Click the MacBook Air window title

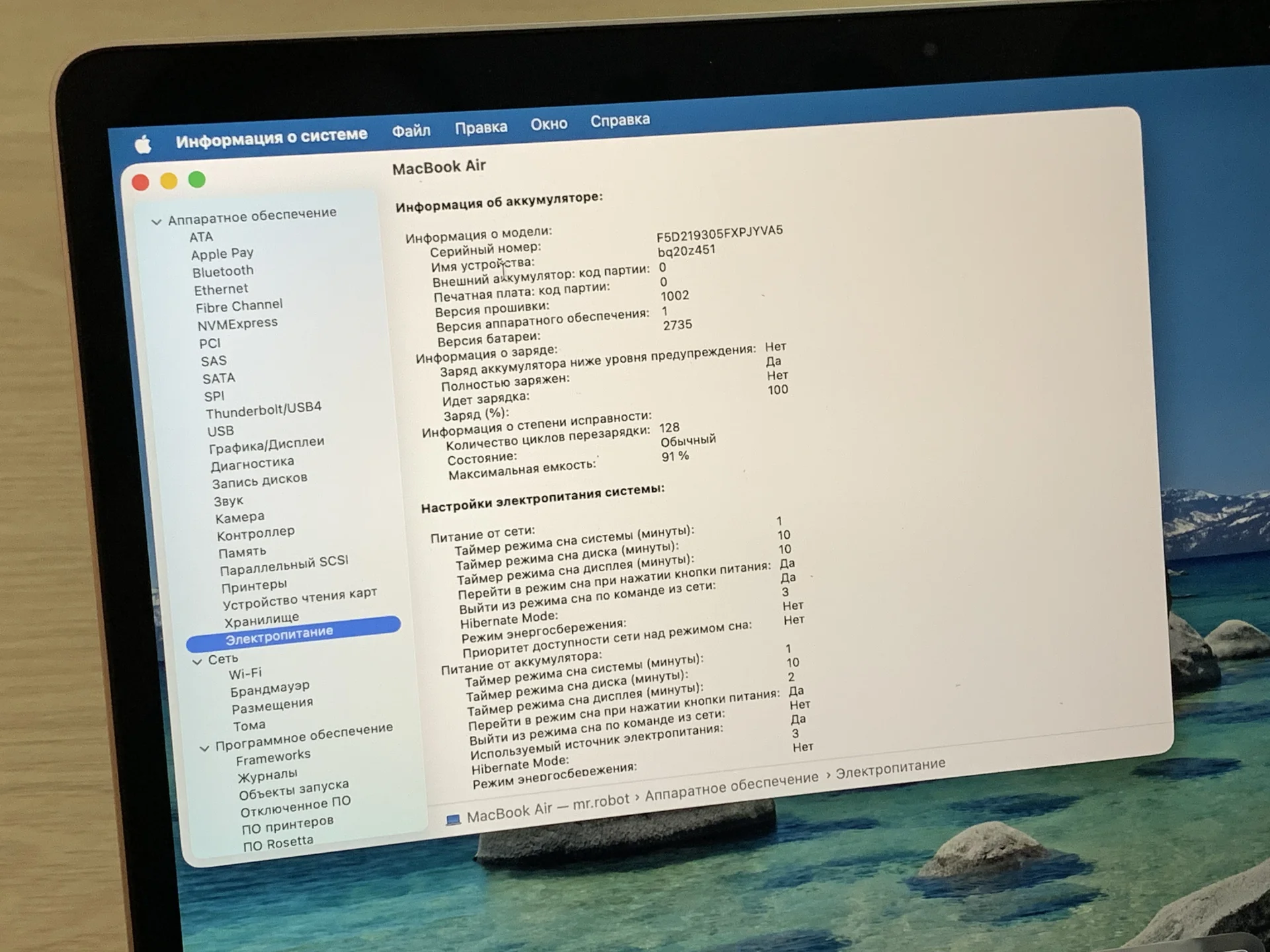[x=439, y=167]
